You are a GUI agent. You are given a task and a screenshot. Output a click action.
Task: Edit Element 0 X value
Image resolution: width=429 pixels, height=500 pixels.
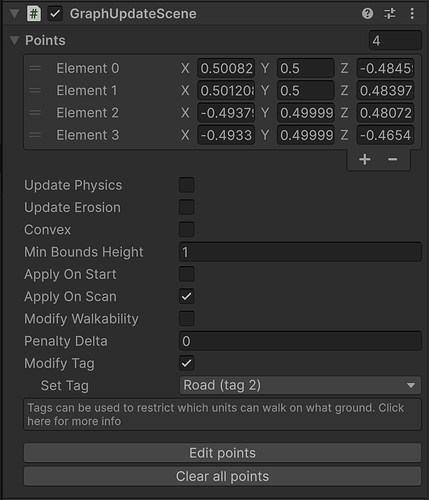click(x=226, y=68)
